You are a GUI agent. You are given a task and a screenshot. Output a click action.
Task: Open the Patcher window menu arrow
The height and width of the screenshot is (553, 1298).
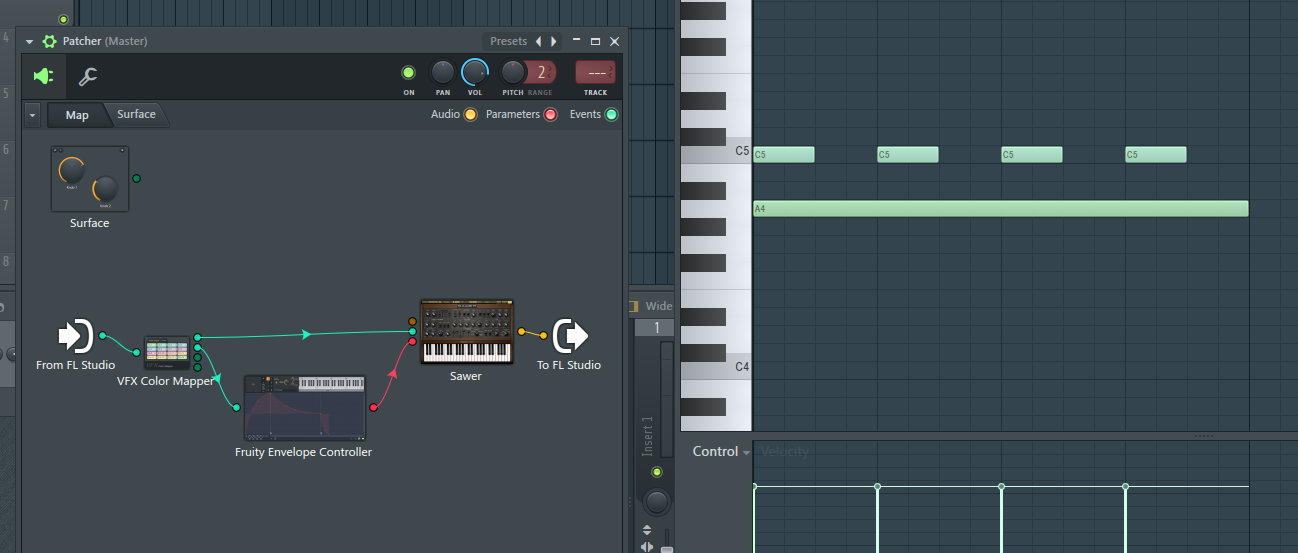click(x=30, y=42)
